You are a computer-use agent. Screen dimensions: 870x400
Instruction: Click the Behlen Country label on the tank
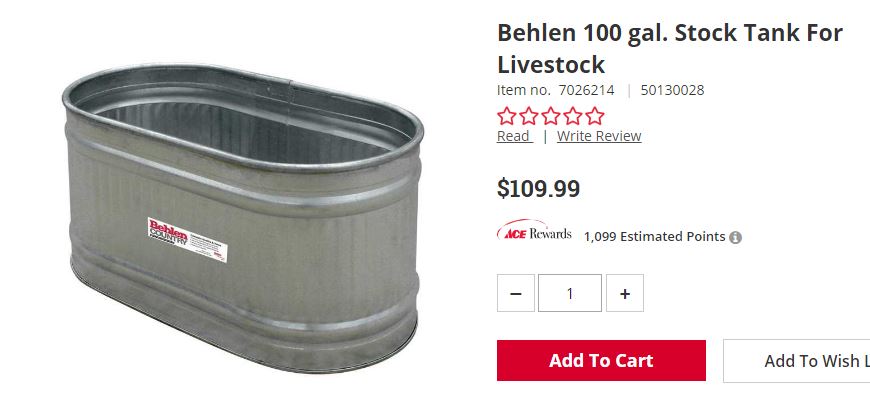188,241
